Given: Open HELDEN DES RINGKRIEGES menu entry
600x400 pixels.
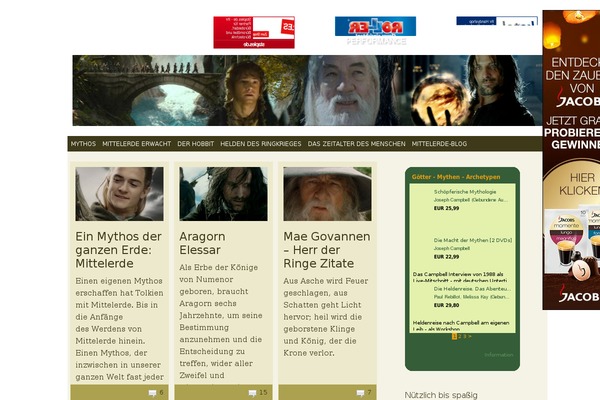Looking at the screenshot, I should tap(261, 144).
